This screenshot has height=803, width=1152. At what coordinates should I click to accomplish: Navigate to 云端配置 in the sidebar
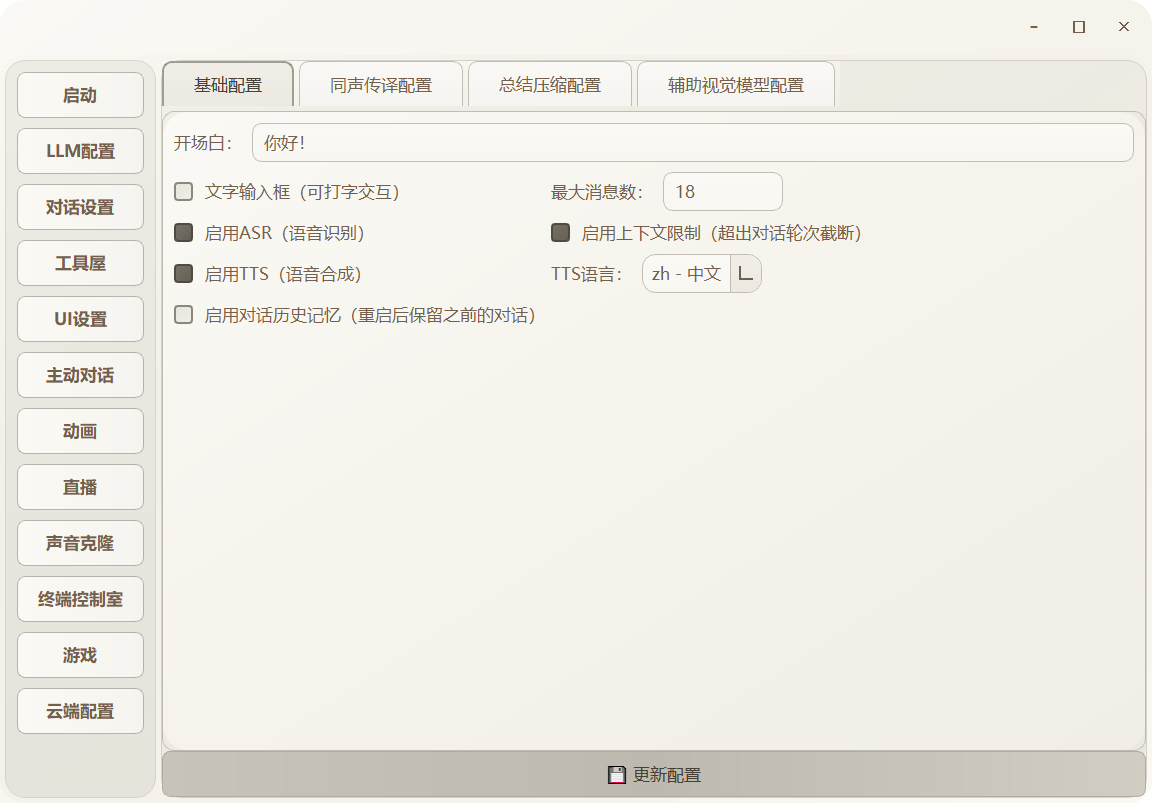(81, 712)
